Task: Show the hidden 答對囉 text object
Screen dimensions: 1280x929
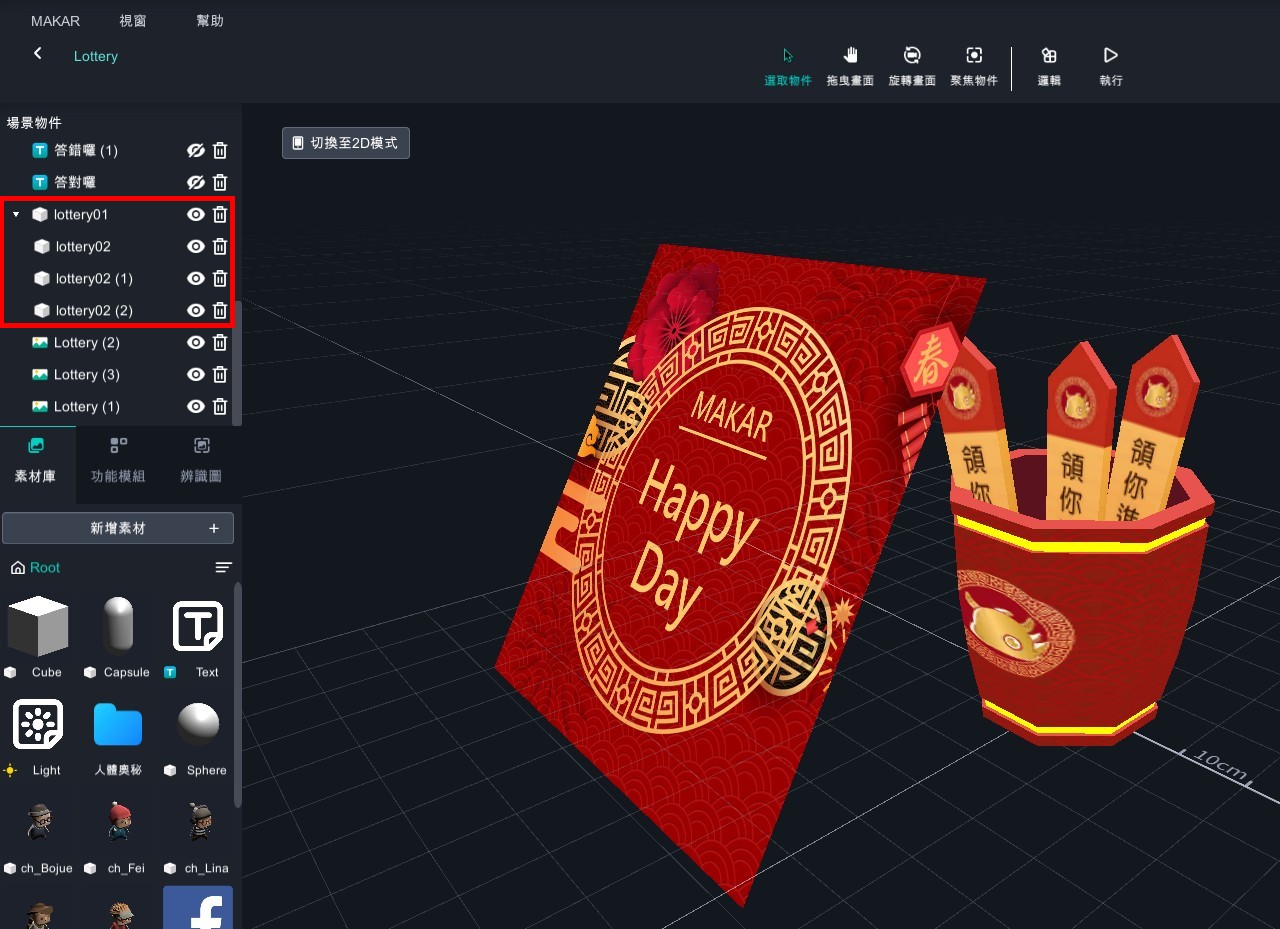Action: click(196, 183)
